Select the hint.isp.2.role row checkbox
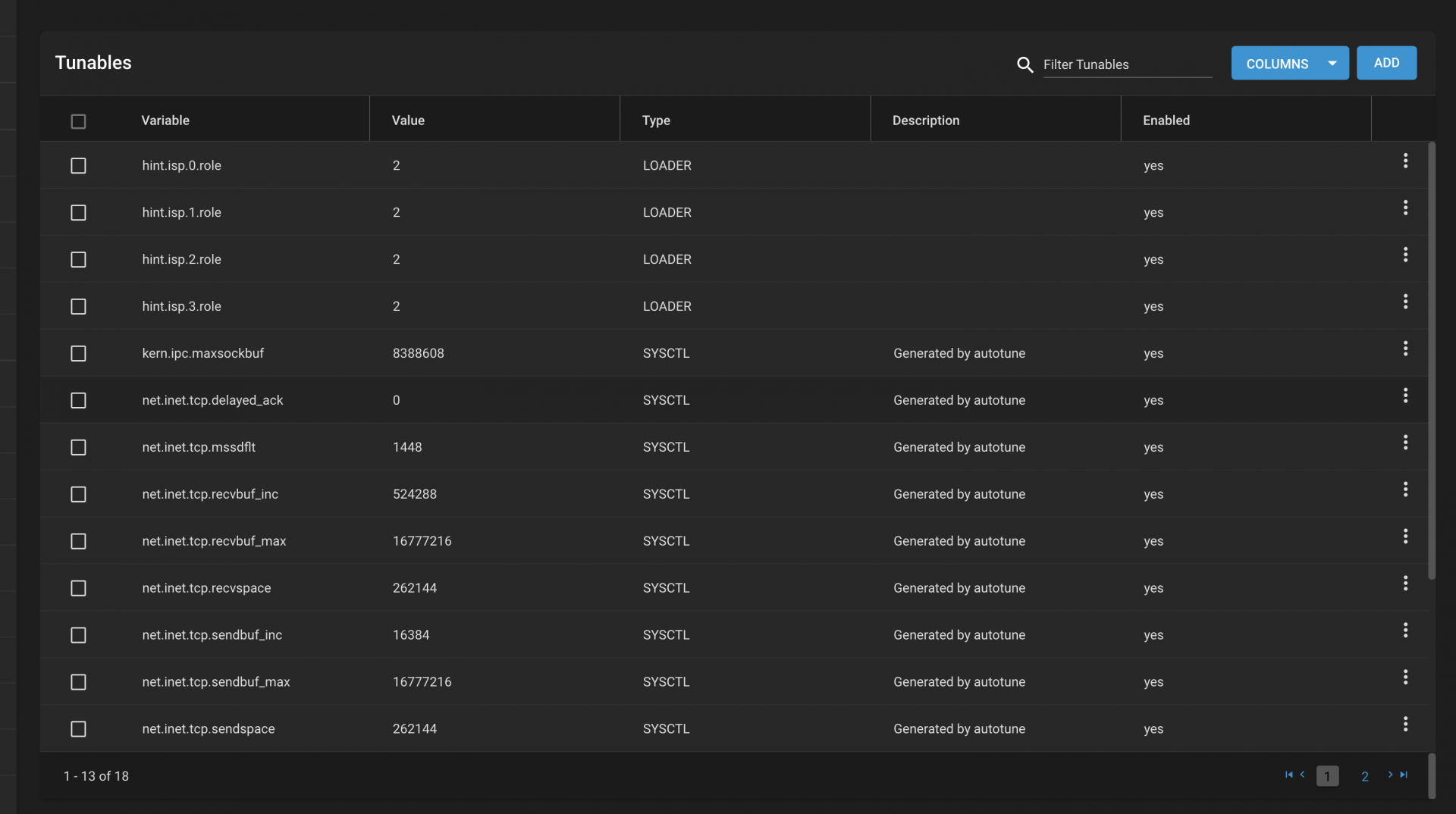 point(78,260)
